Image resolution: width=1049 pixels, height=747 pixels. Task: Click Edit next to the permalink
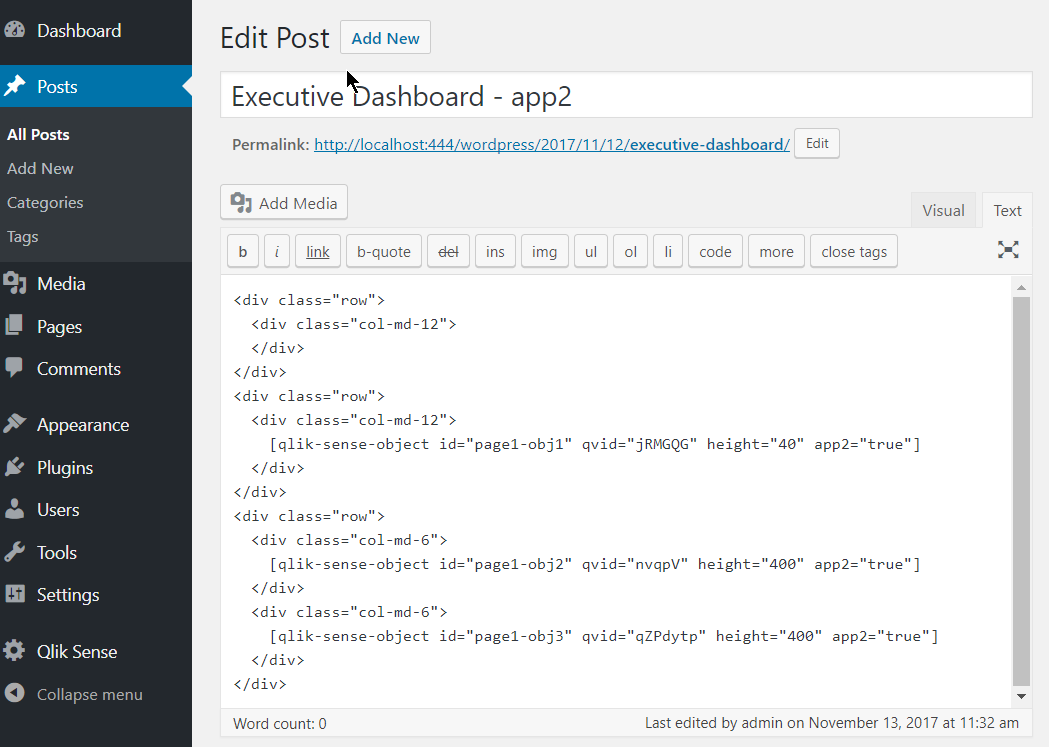click(x=817, y=144)
